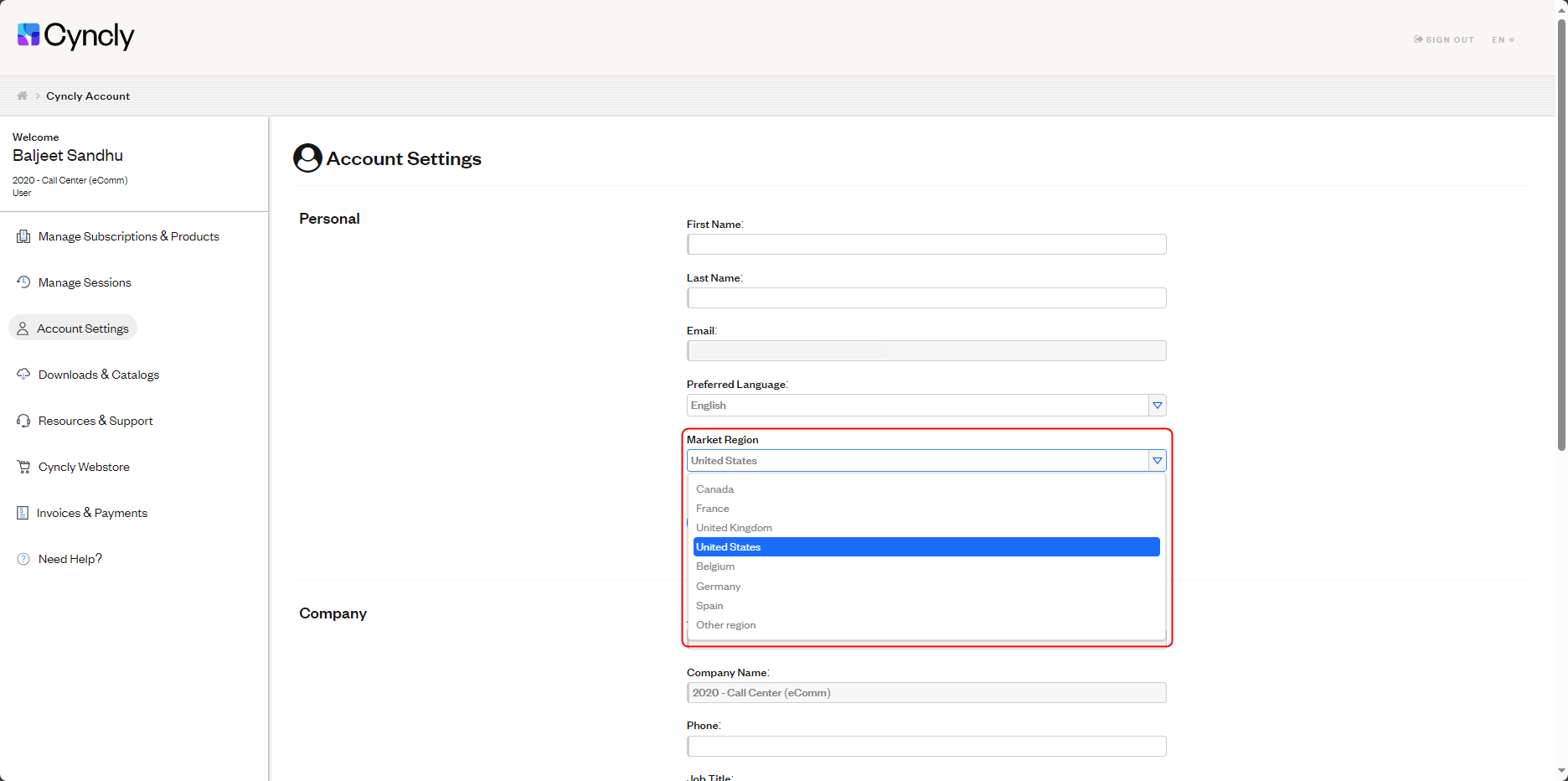Choose Belgium market region
1568x781 pixels.
click(x=926, y=566)
